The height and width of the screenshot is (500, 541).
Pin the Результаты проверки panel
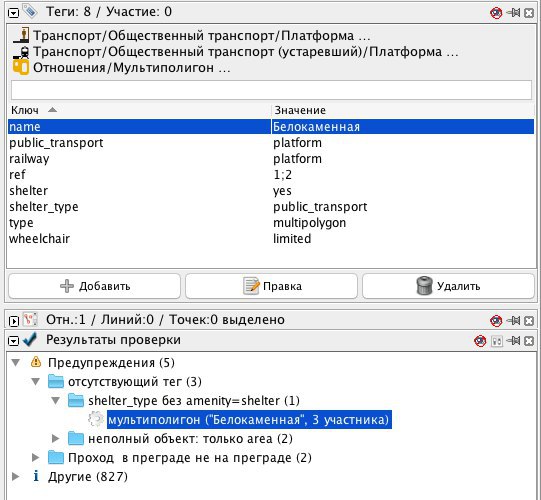[x=513, y=341]
